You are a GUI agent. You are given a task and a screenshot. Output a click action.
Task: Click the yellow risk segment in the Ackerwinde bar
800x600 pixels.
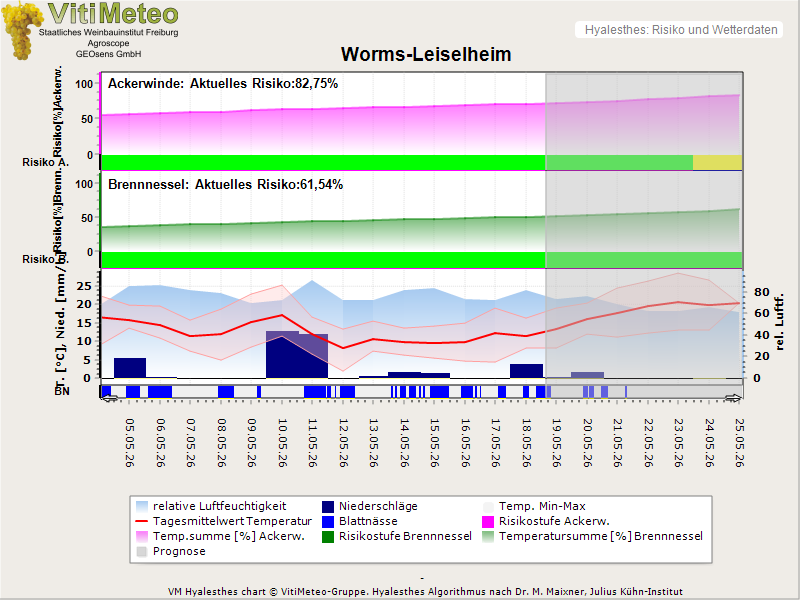[717, 162]
